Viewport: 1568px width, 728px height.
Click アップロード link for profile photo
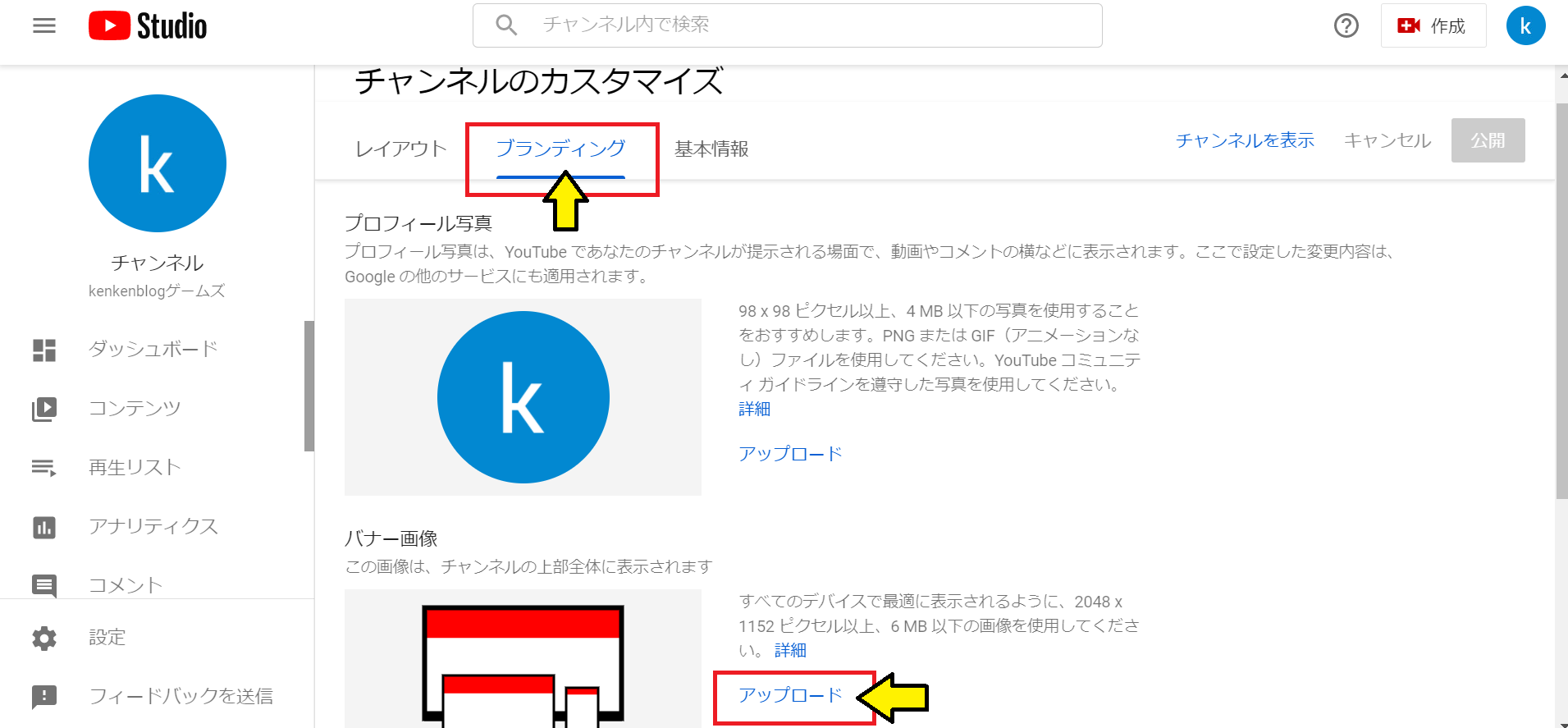[x=790, y=454]
